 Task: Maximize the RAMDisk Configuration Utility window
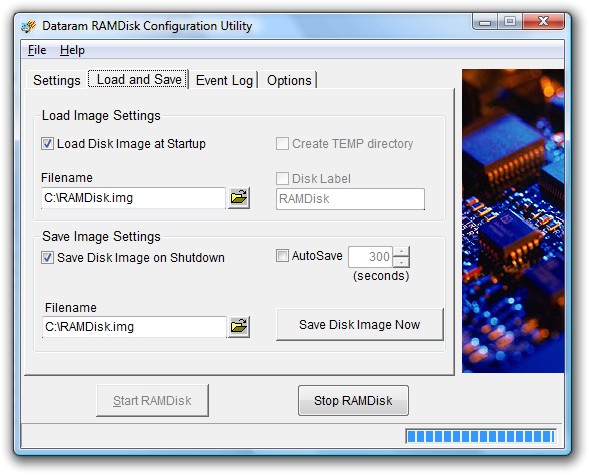(510, 22)
